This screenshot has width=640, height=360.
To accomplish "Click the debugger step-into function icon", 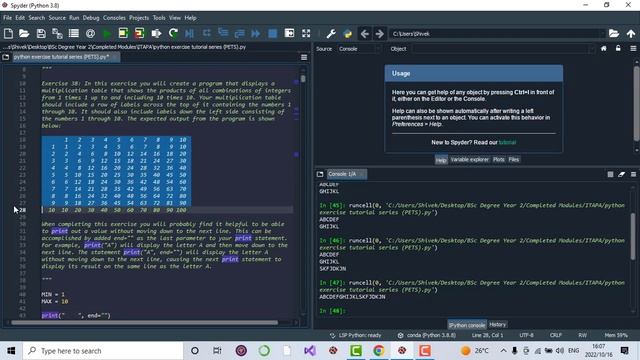I will [223, 33].
